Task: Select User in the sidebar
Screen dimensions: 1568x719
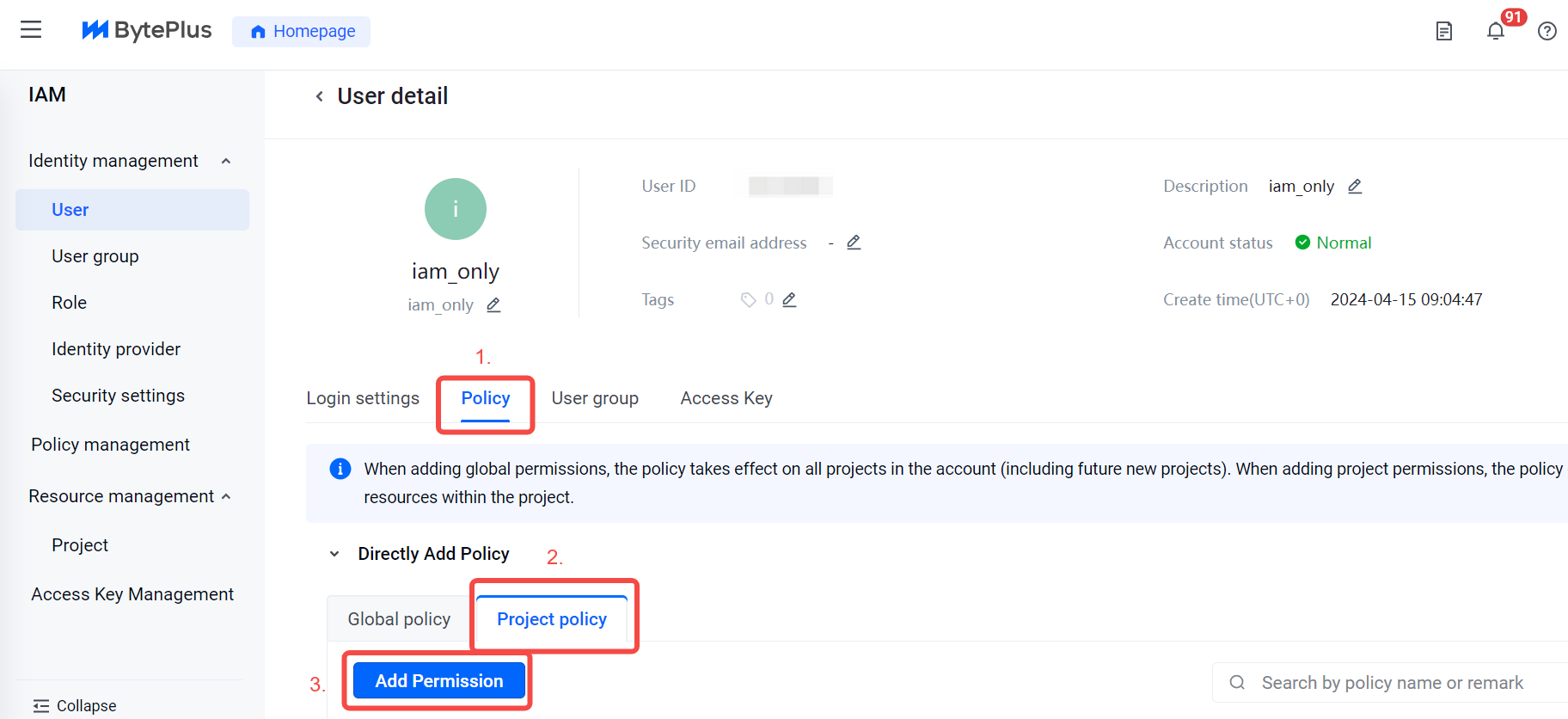Action: (x=132, y=210)
